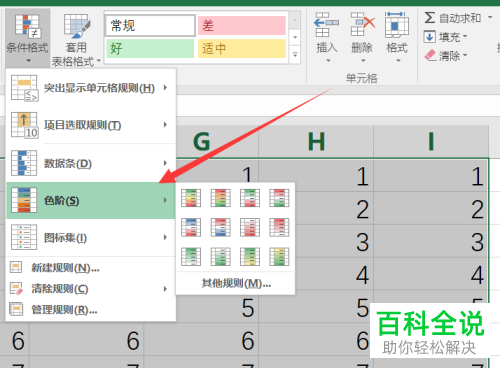Select the 色阶(S) color scales item
The image size is (500, 368).
[91, 200]
